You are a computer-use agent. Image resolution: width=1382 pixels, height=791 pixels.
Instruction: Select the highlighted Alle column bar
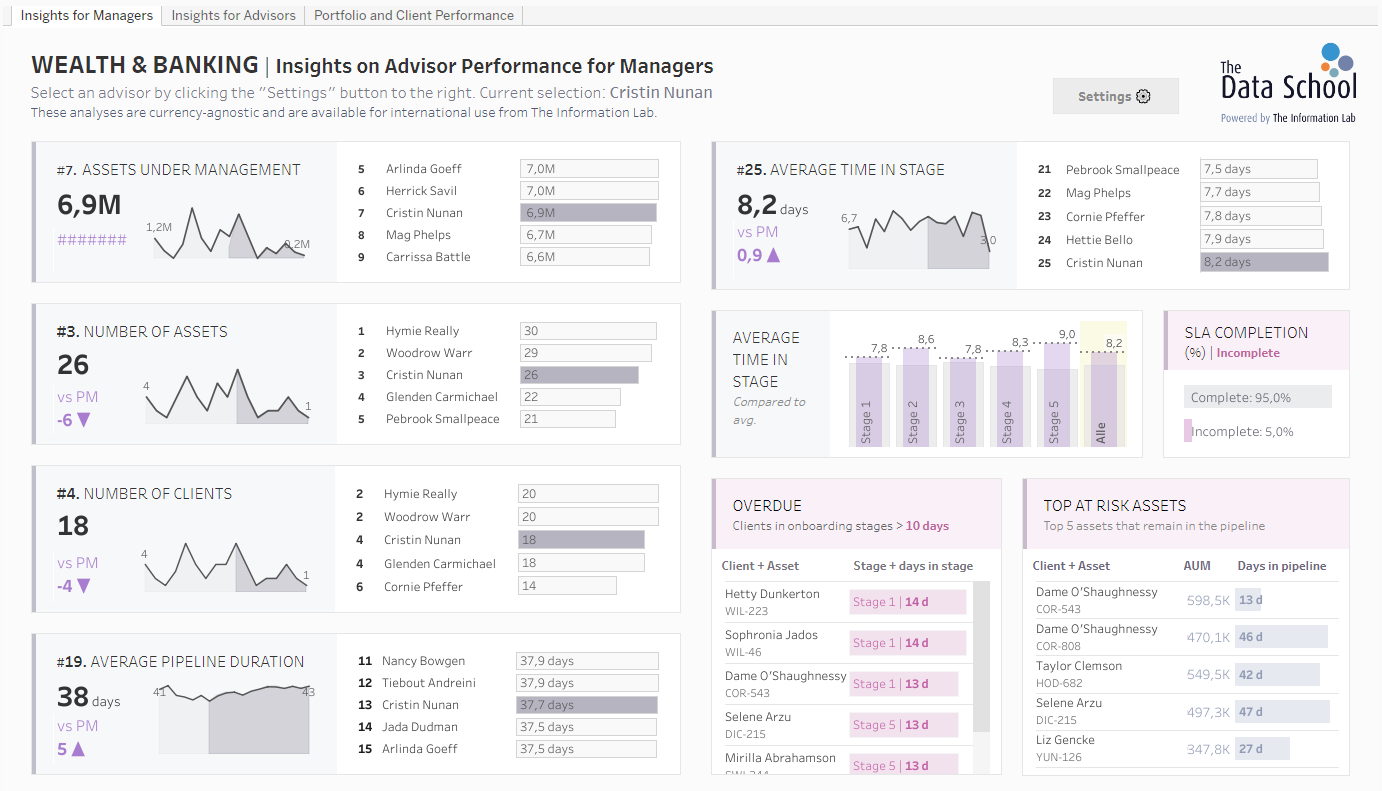click(x=1103, y=399)
